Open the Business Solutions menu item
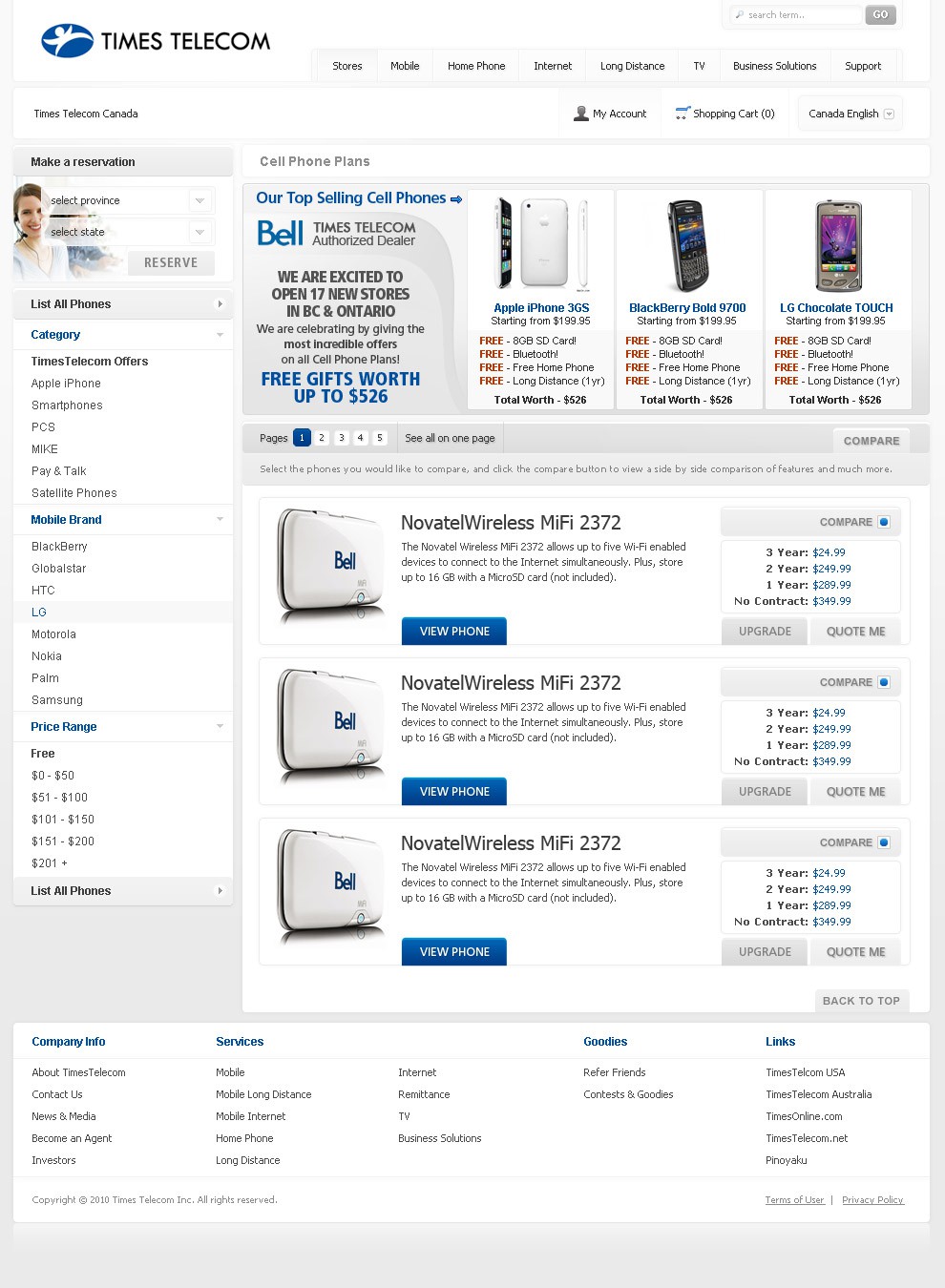945x1288 pixels. pos(774,66)
